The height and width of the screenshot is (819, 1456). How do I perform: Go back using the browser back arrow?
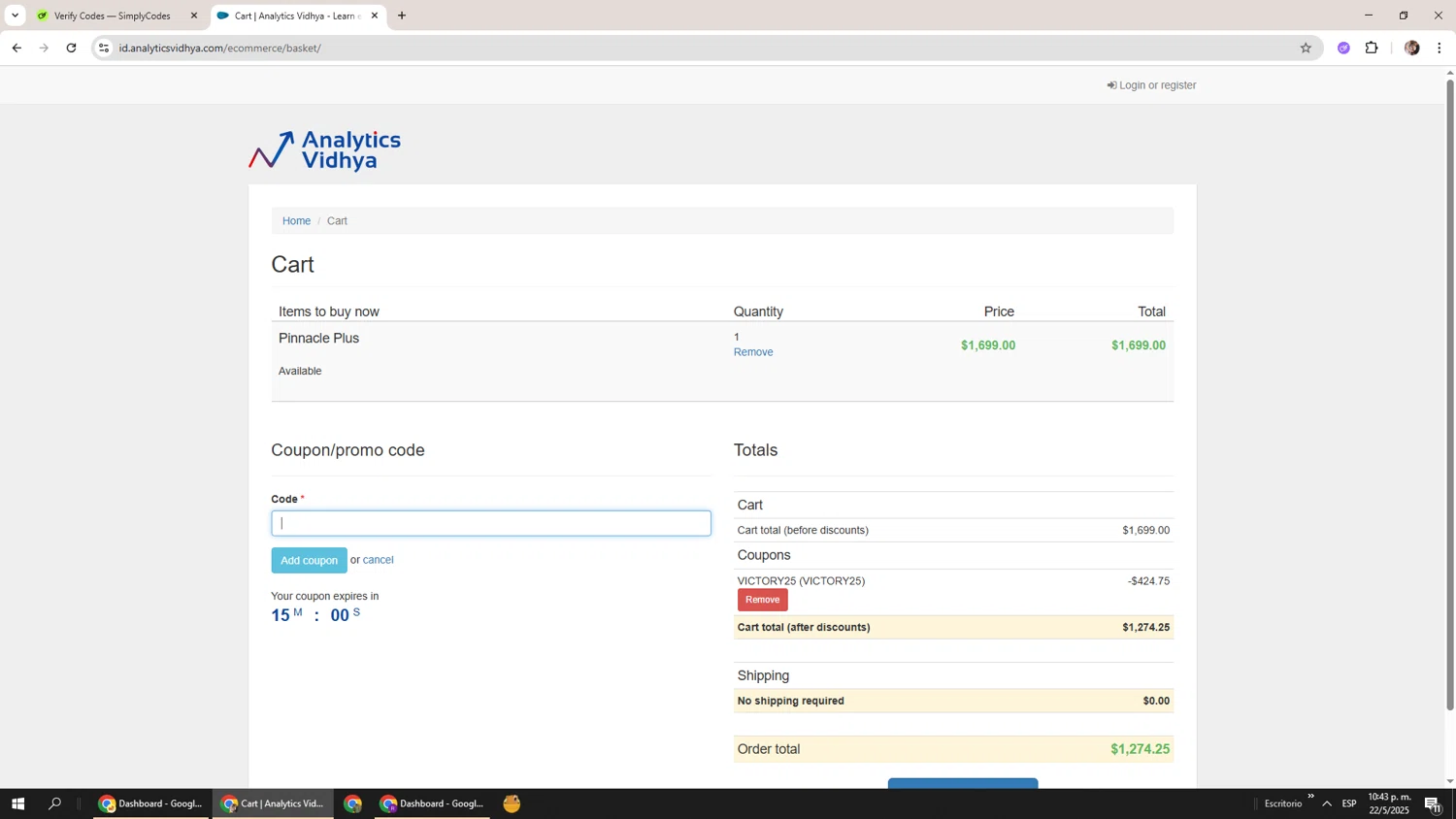click(x=17, y=48)
